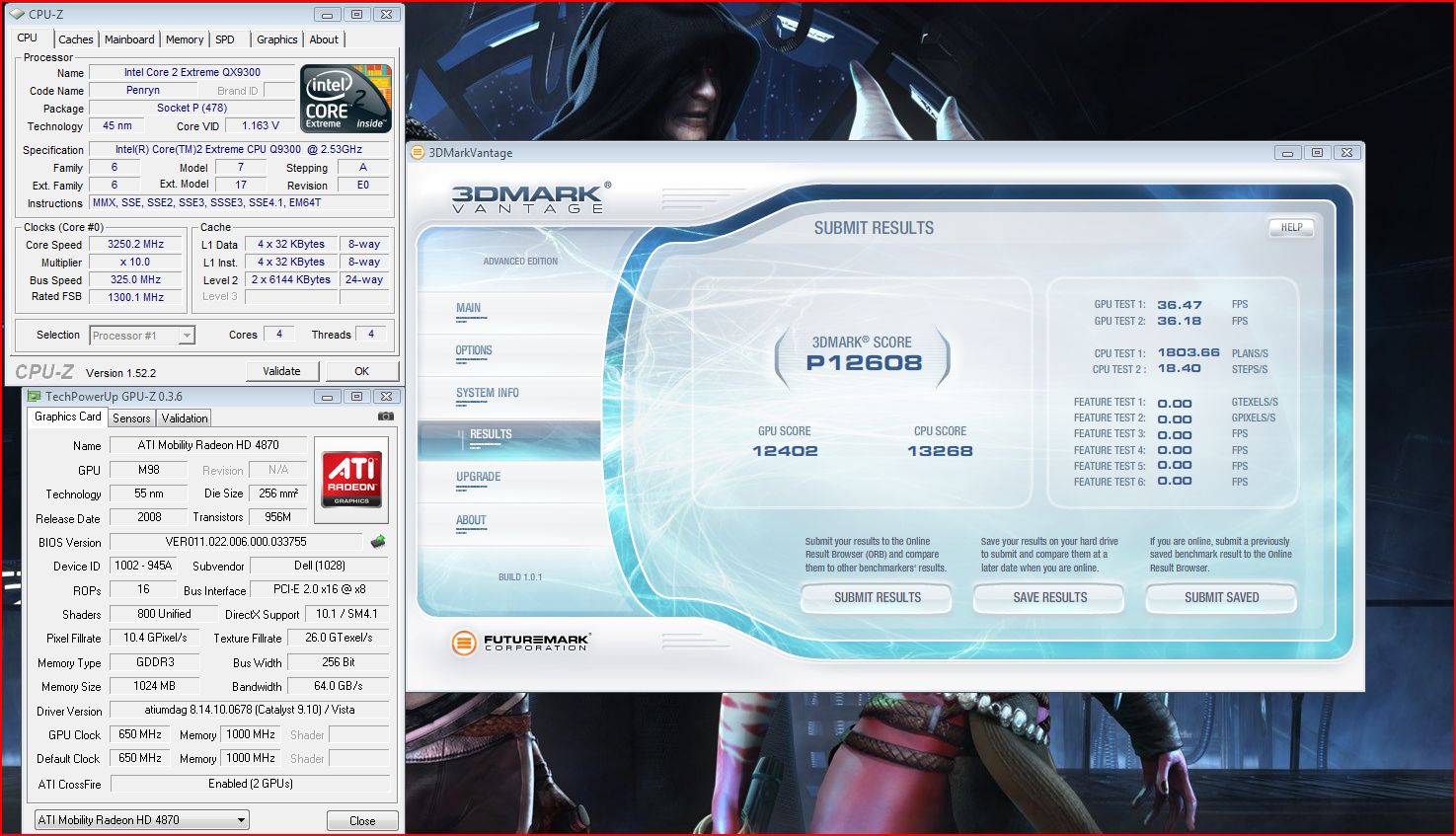
Task: Click the Futuremark Corporation logo
Action: point(520,643)
